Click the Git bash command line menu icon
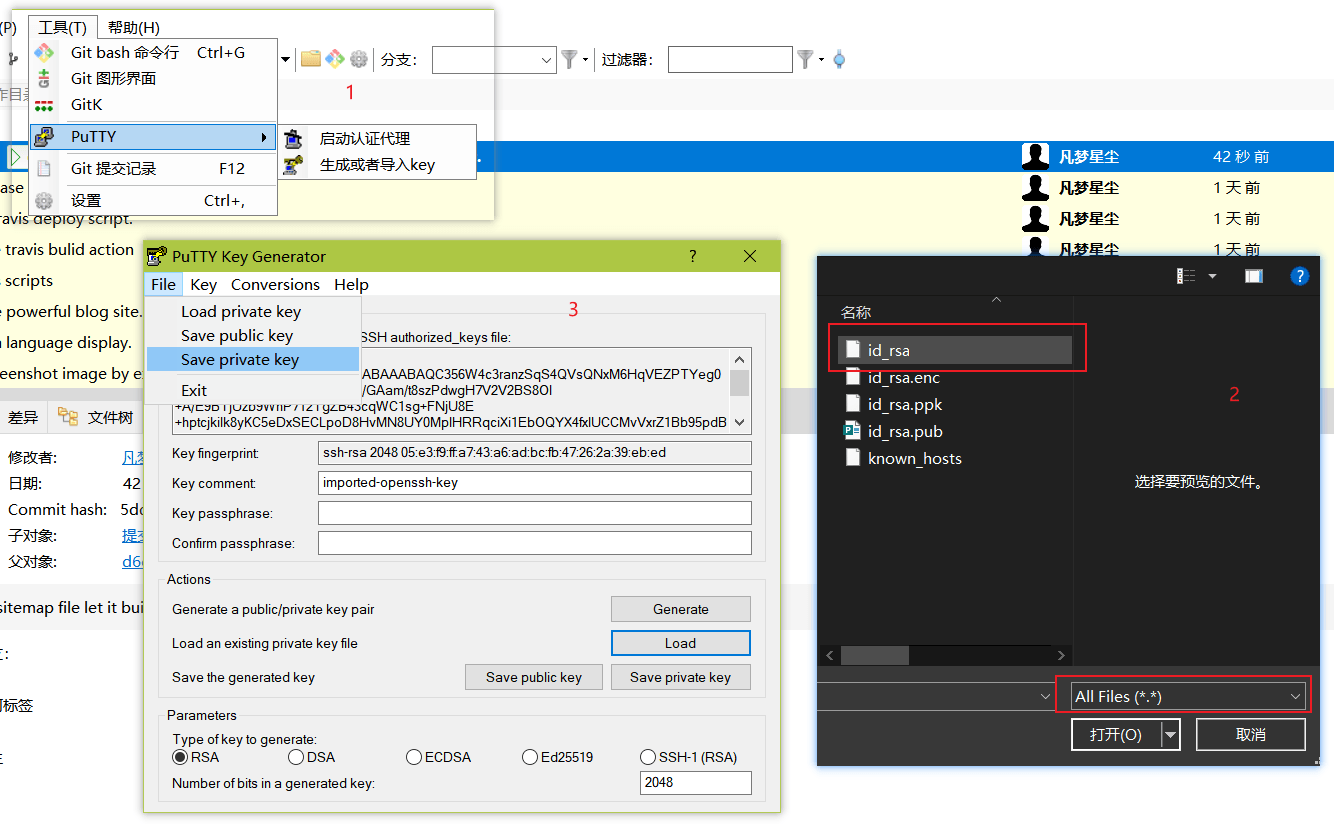This screenshot has width=1334, height=824. pos(44,53)
